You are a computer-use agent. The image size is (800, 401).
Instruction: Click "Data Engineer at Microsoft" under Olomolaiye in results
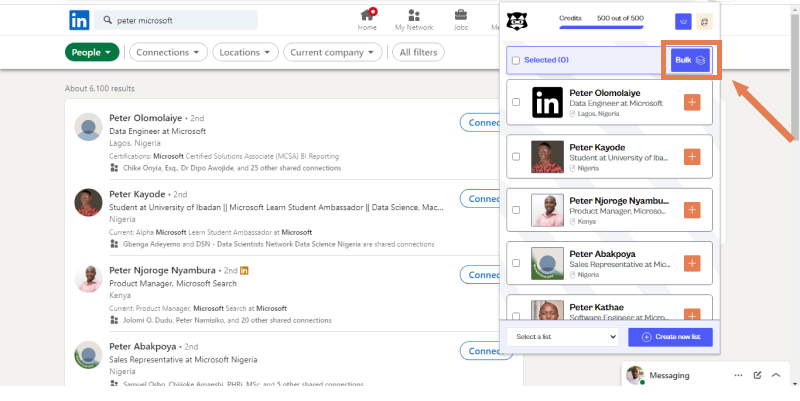158,131
